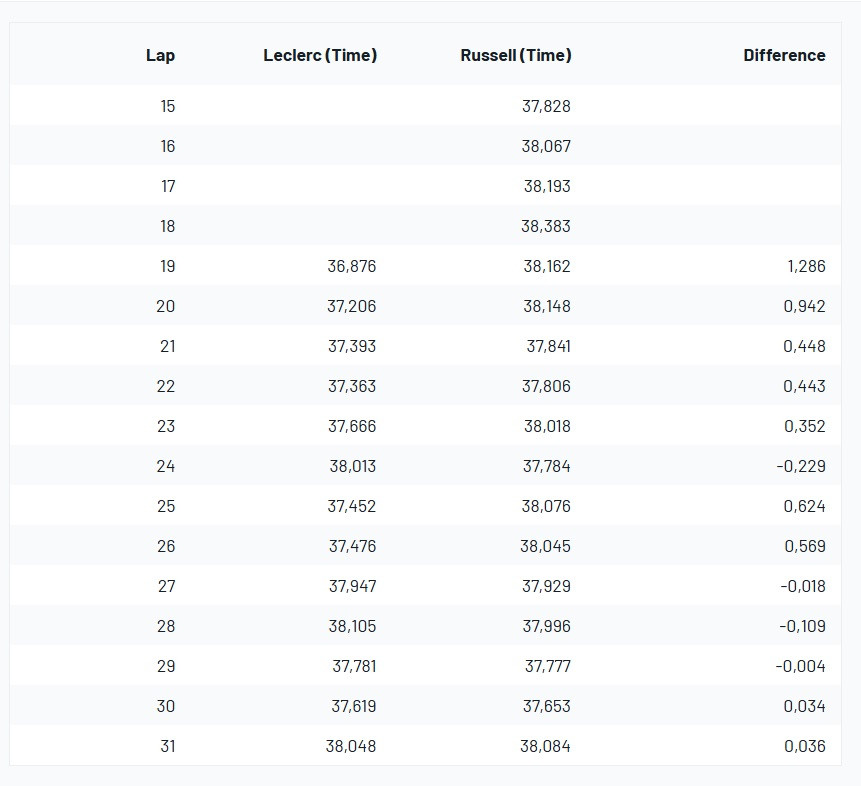Click Russell's lap 18 time 38,383
Image resolution: width=861 pixels, height=786 pixels.
click(546, 226)
